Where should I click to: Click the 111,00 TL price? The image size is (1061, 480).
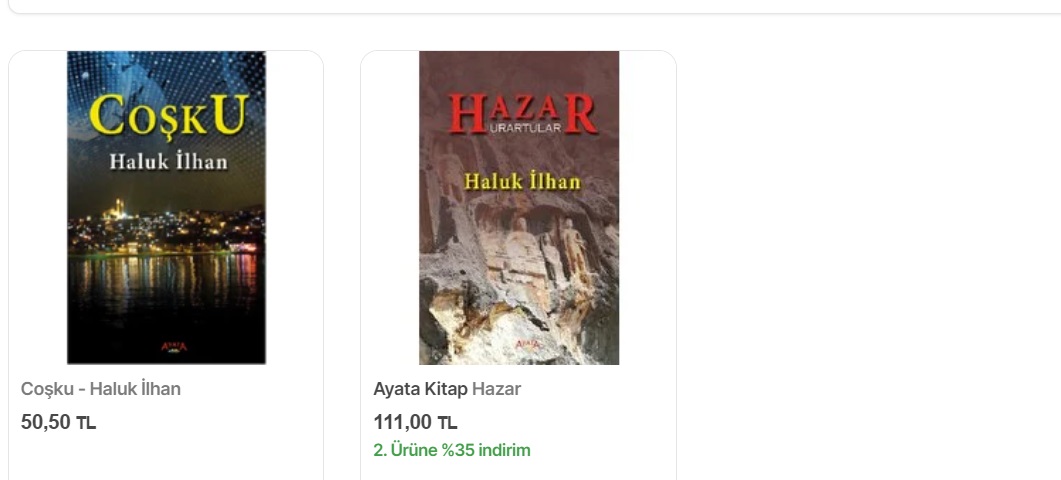click(x=415, y=422)
